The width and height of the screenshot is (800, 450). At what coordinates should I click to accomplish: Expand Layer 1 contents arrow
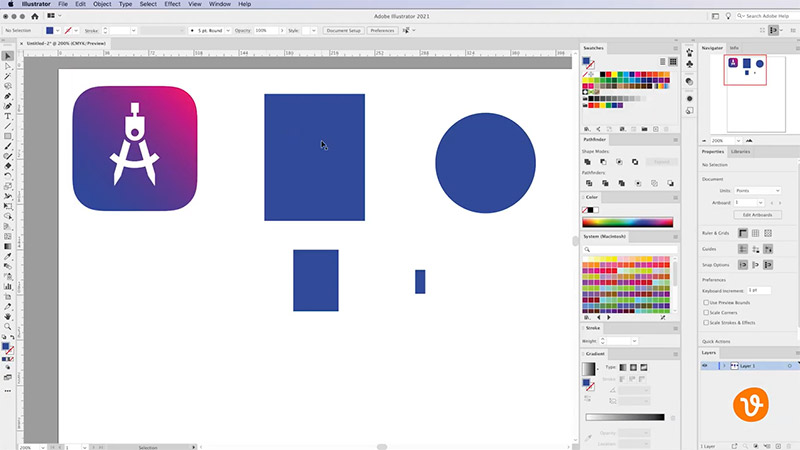pos(724,366)
